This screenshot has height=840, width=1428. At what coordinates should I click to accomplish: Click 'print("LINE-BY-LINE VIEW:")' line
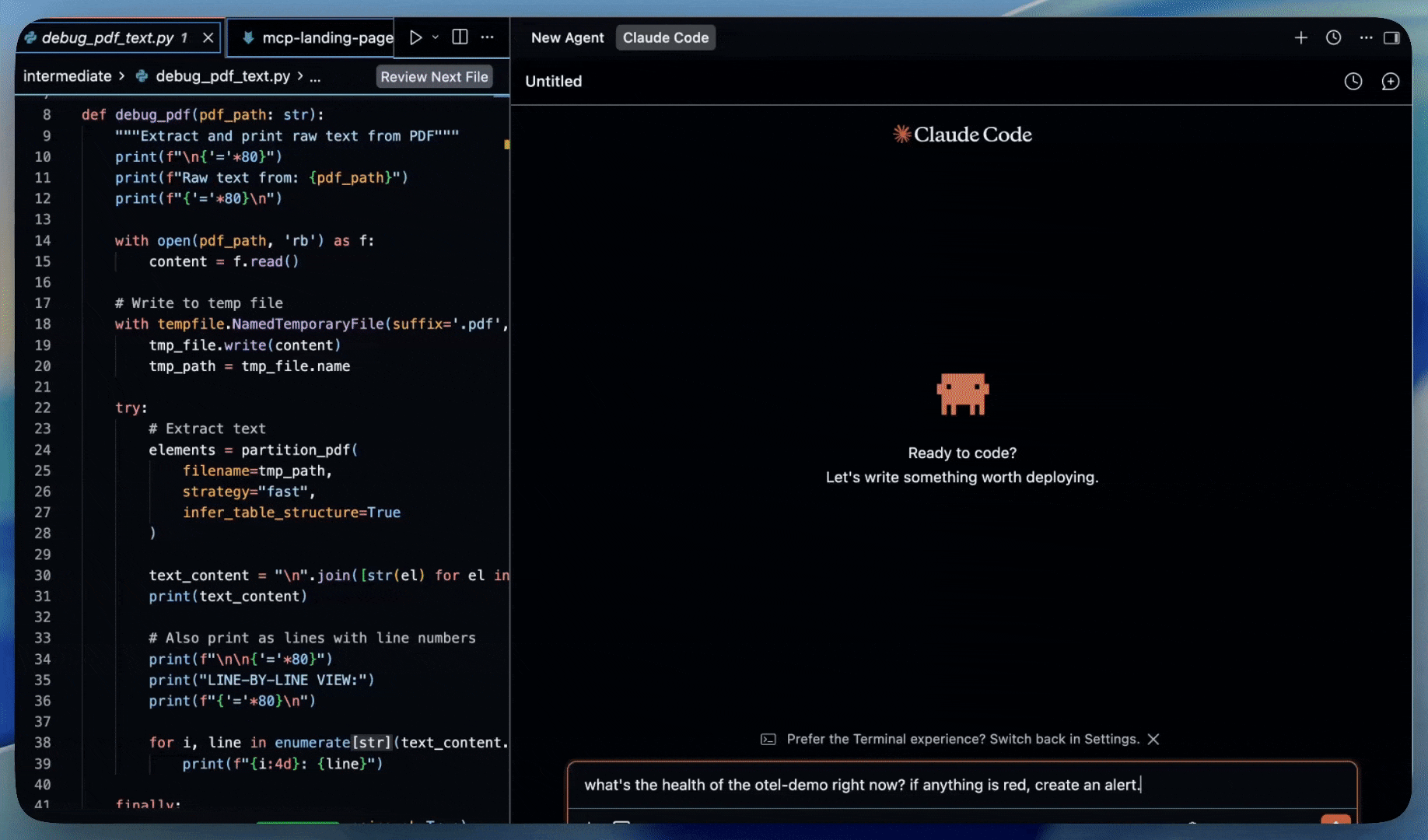[x=261, y=680]
